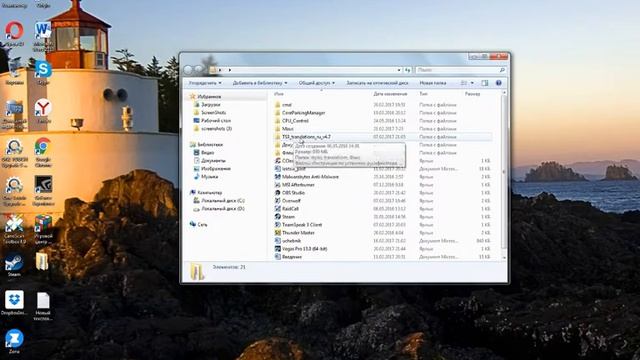640x360 pixels.
Task: Open the Видео library
Action: pos(207,153)
